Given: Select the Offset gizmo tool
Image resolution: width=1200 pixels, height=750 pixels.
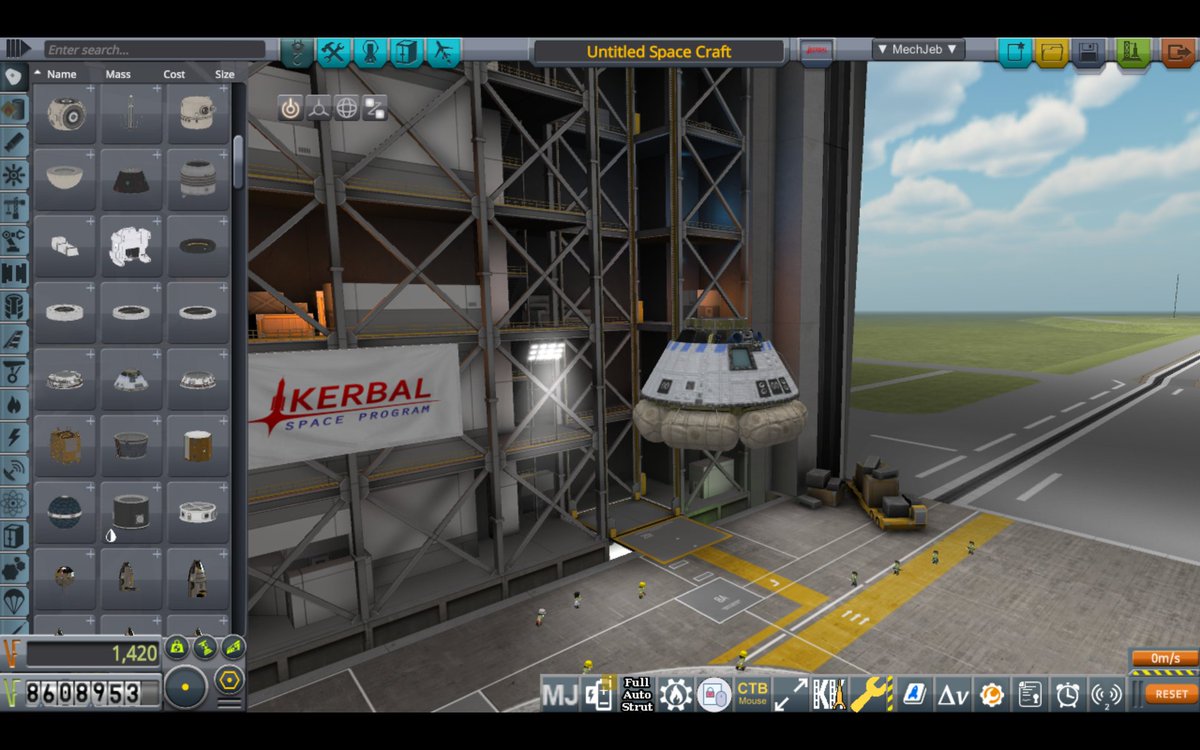Looking at the screenshot, I should 319,109.
